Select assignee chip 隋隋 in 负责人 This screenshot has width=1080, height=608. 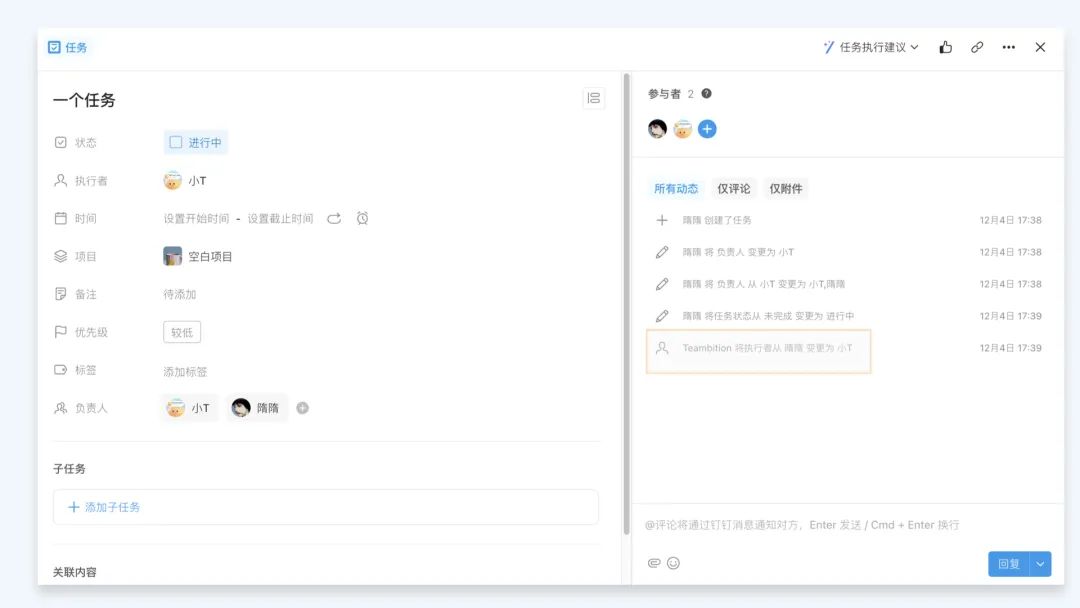(256, 408)
